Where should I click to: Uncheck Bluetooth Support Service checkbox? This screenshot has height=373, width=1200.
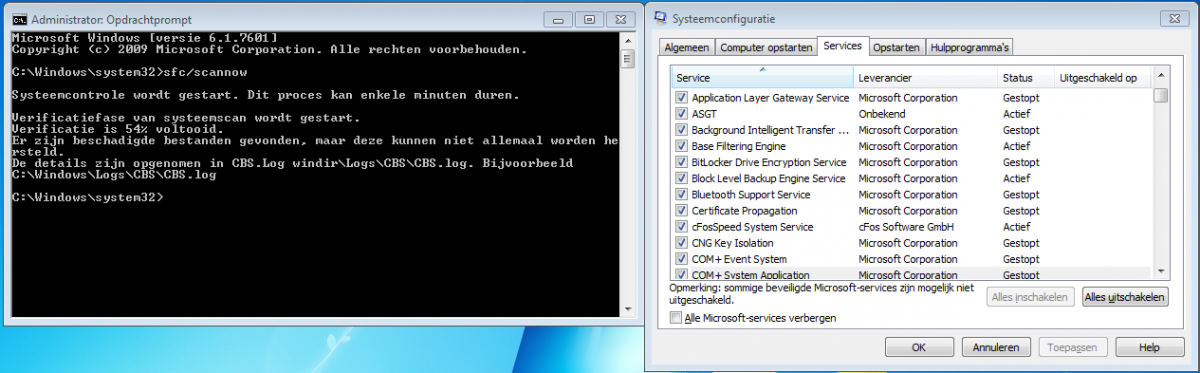coord(681,194)
